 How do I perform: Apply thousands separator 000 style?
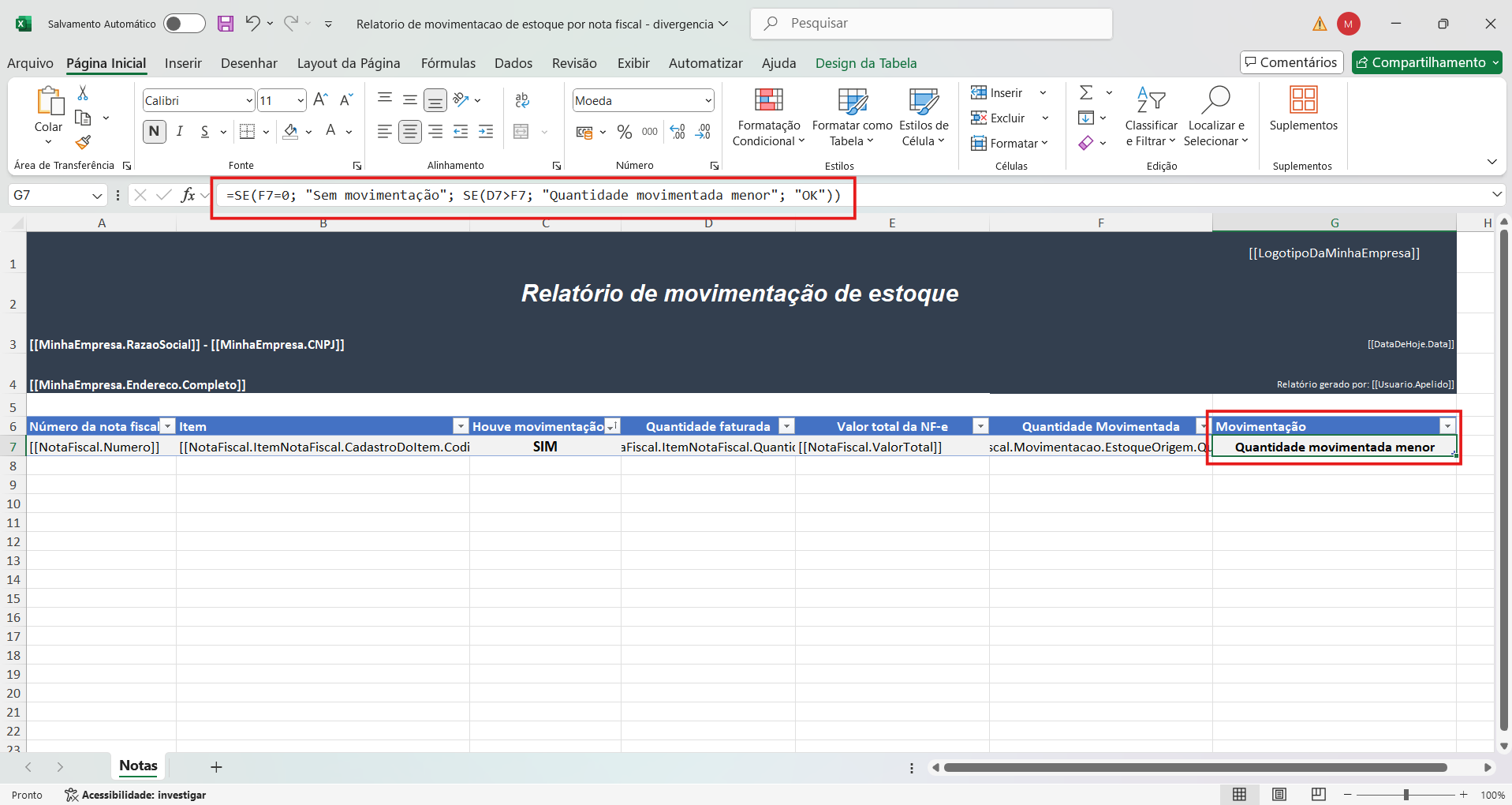(x=650, y=132)
